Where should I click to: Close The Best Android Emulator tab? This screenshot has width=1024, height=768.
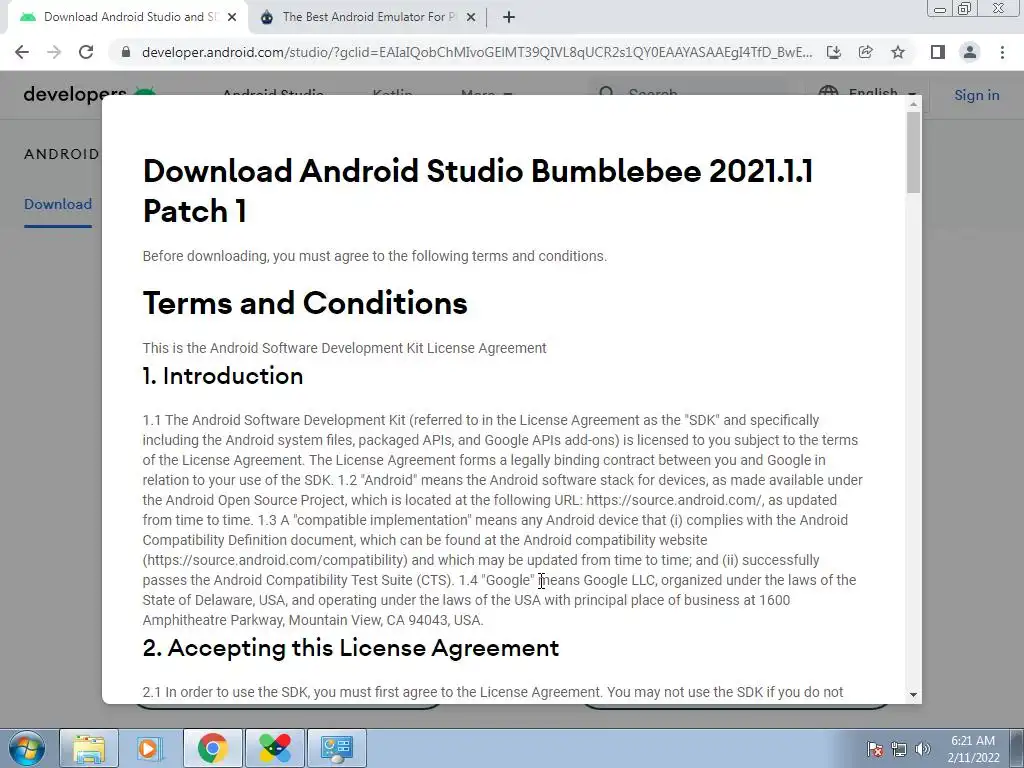point(471,18)
